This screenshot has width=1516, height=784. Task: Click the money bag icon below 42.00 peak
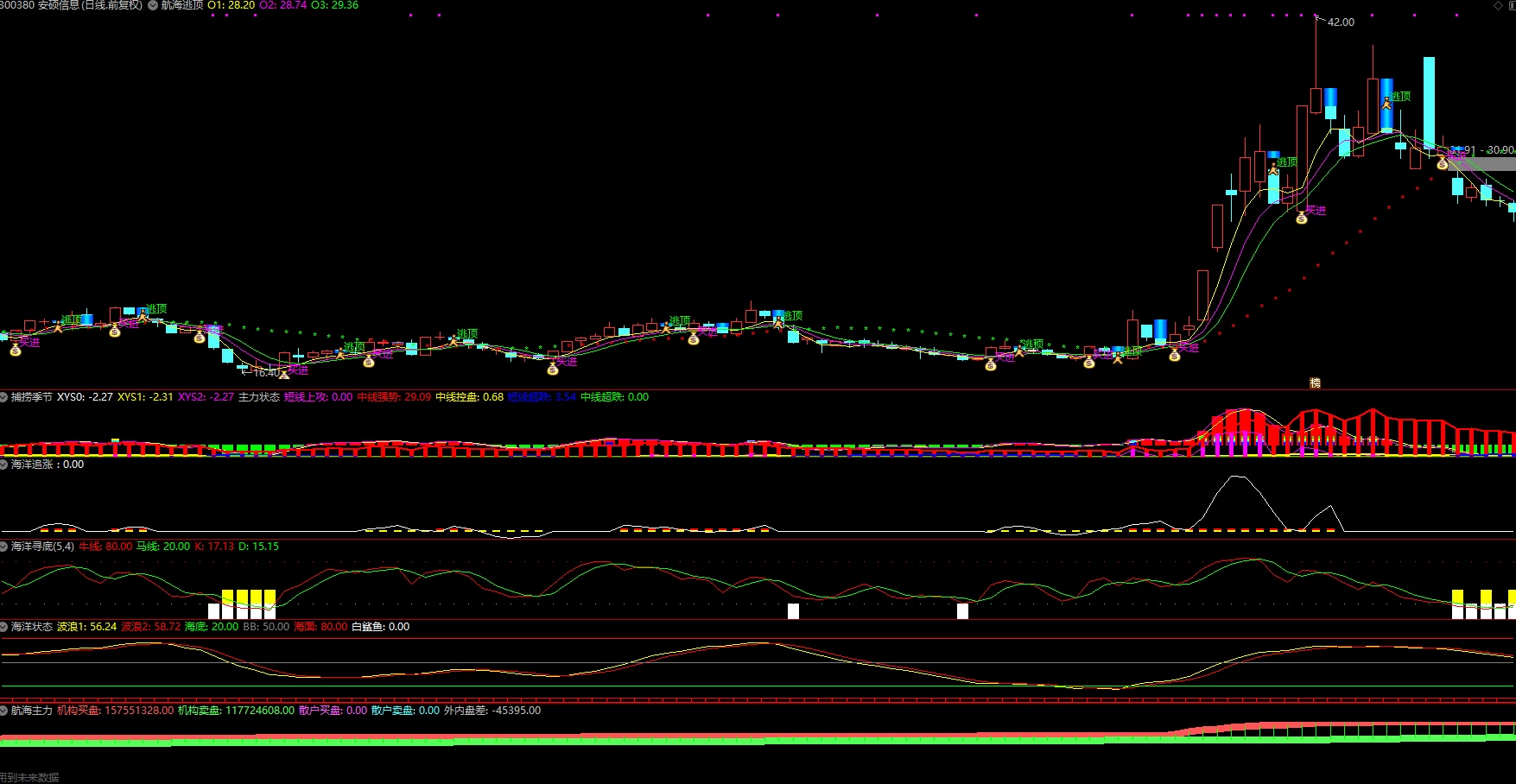coord(1302,218)
